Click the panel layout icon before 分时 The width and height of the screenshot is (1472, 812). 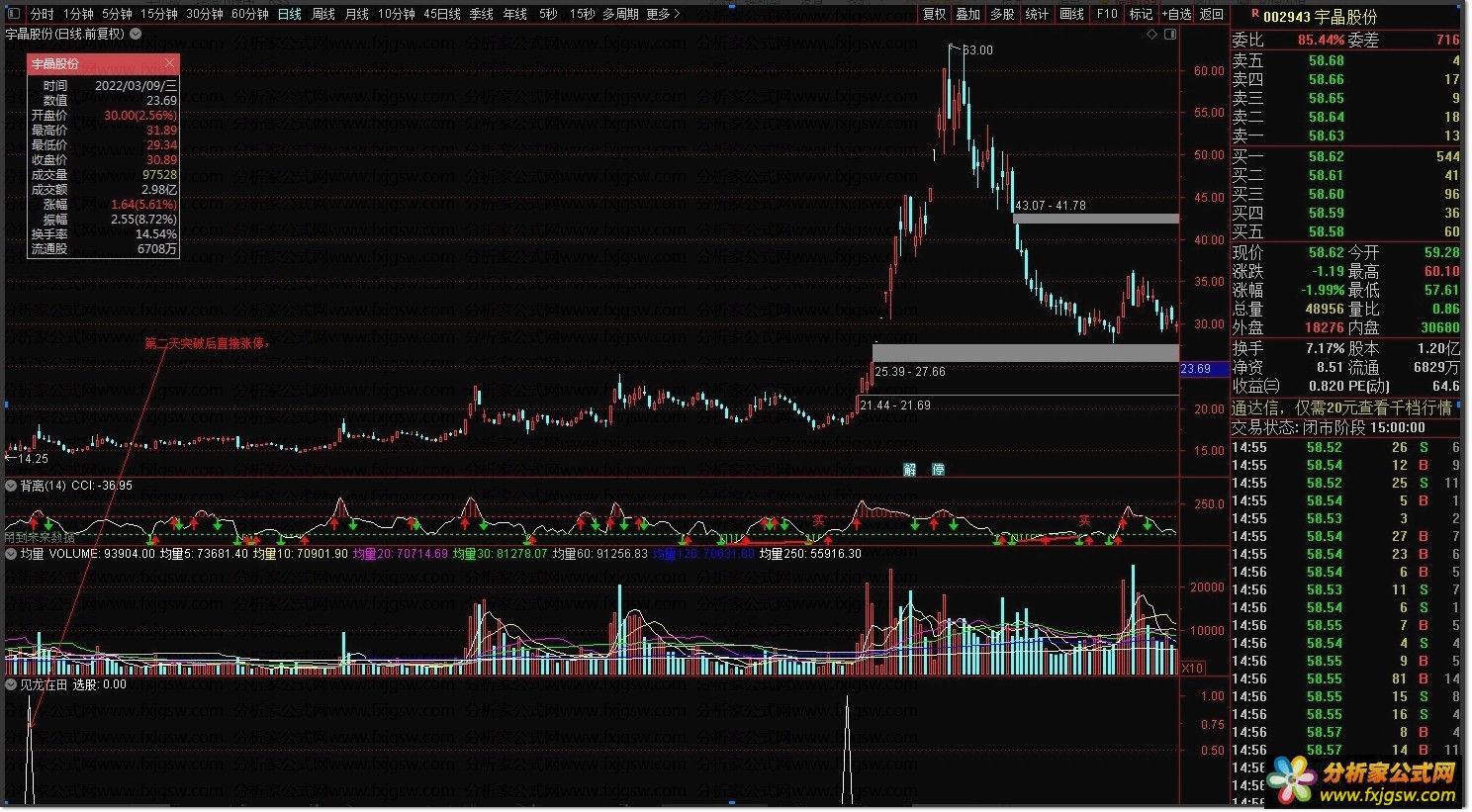point(14,14)
